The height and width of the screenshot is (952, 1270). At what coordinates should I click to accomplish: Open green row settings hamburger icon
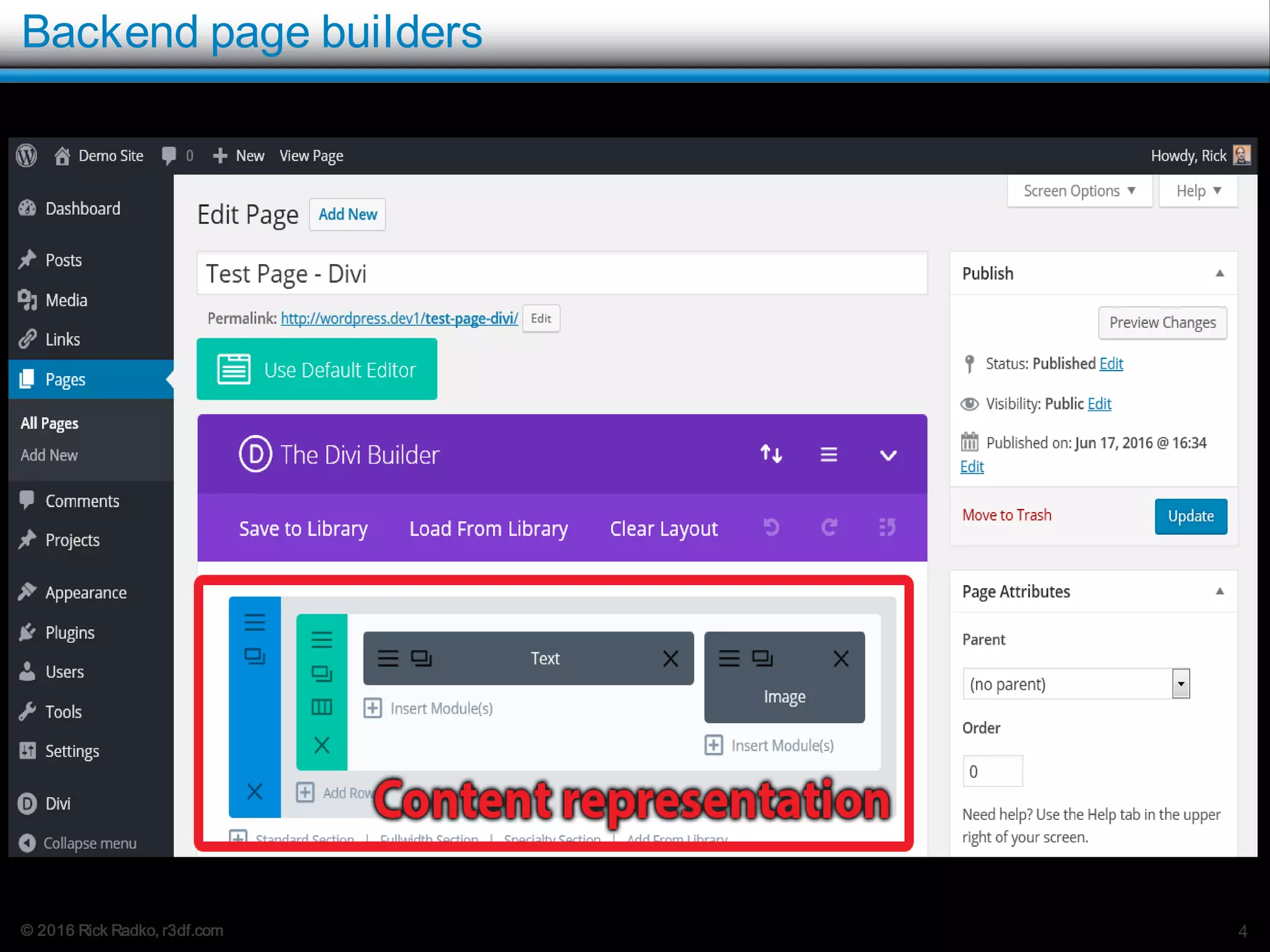point(322,639)
